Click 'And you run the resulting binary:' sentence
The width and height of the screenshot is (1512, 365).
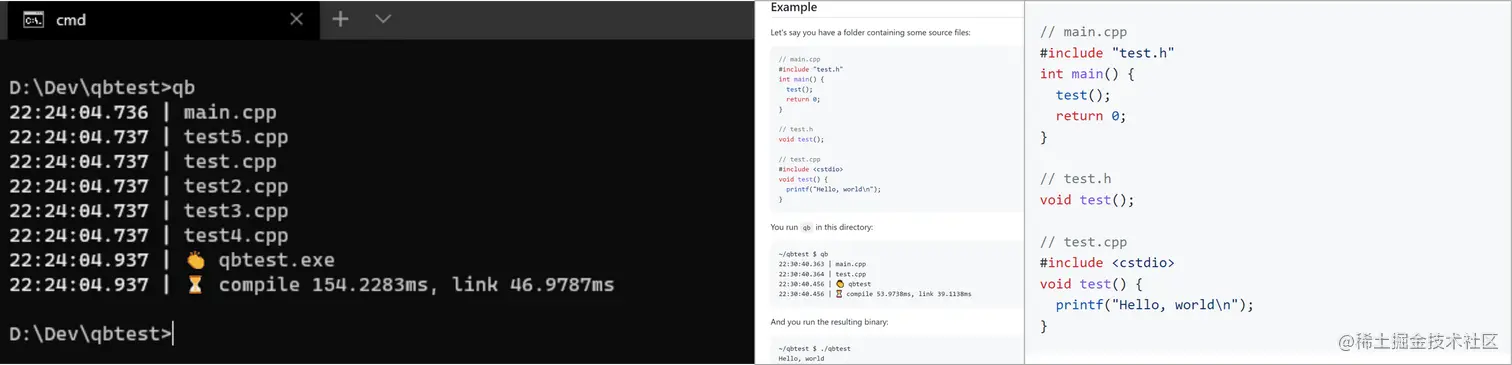click(x=829, y=322)
